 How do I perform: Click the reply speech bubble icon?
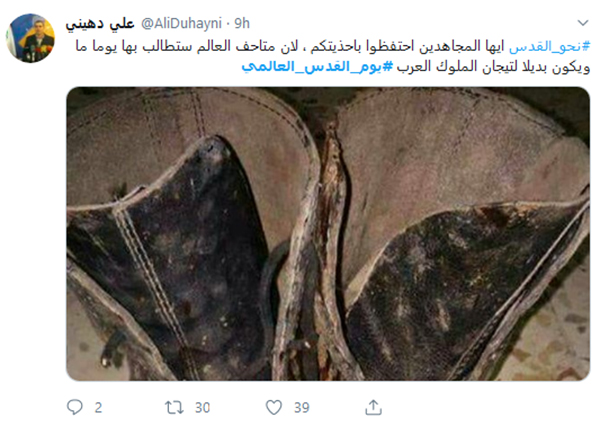tap(75, 407)
